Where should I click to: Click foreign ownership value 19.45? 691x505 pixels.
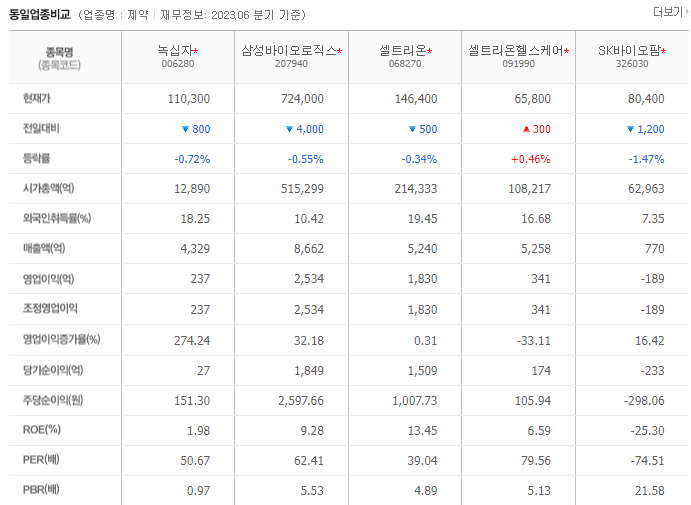(422, 219)
